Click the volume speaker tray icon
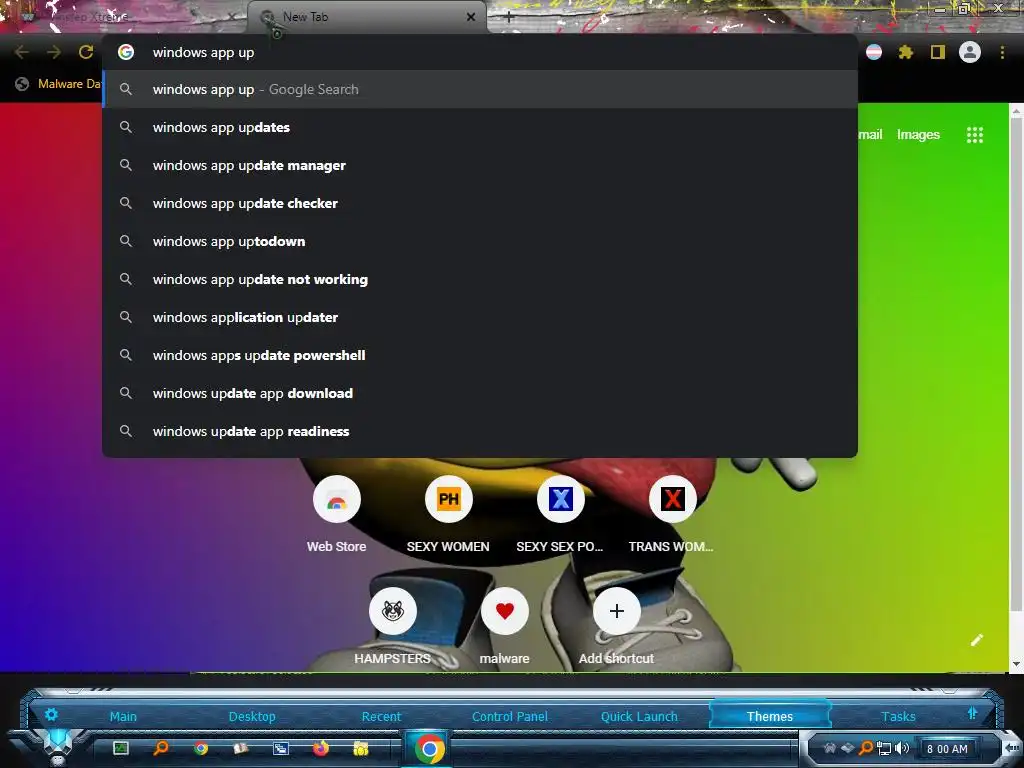Viewport: 1024px width, 768px height. click(x=902, y=748)
